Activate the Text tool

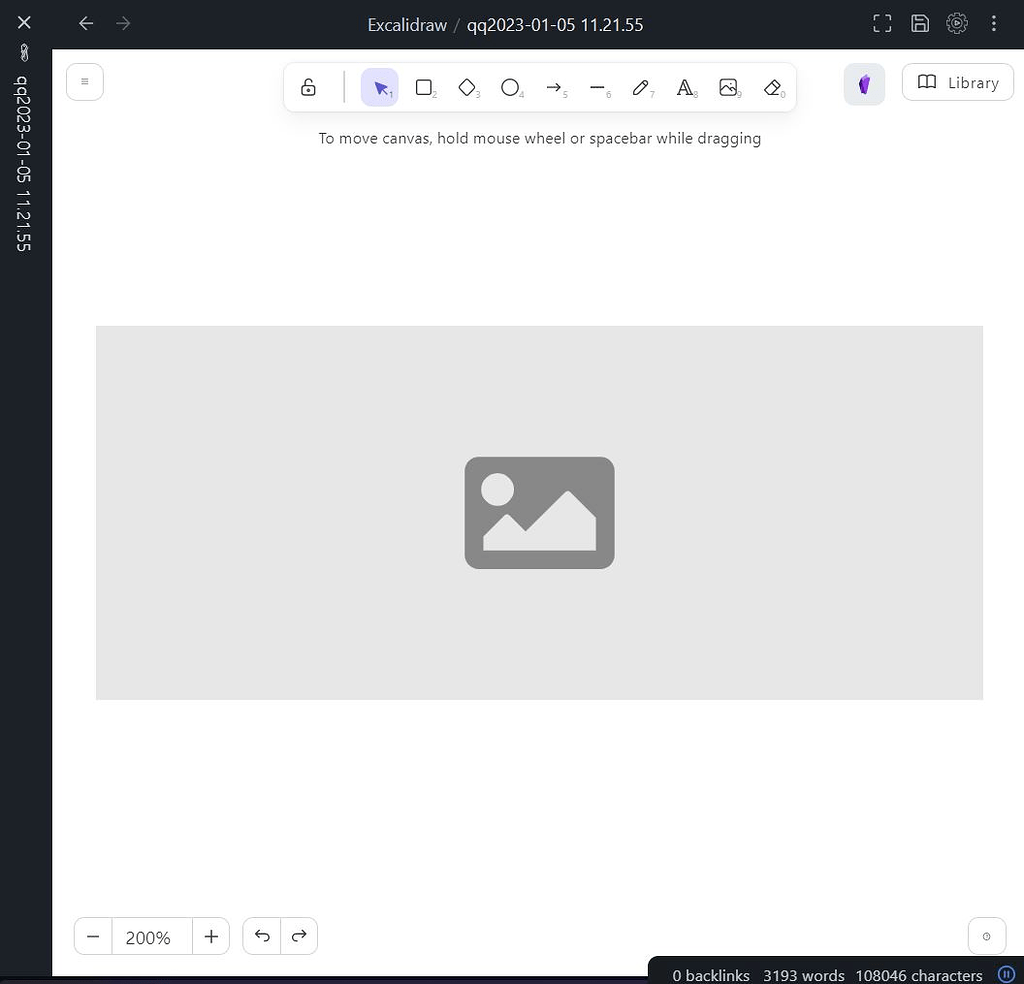[686, 87]
